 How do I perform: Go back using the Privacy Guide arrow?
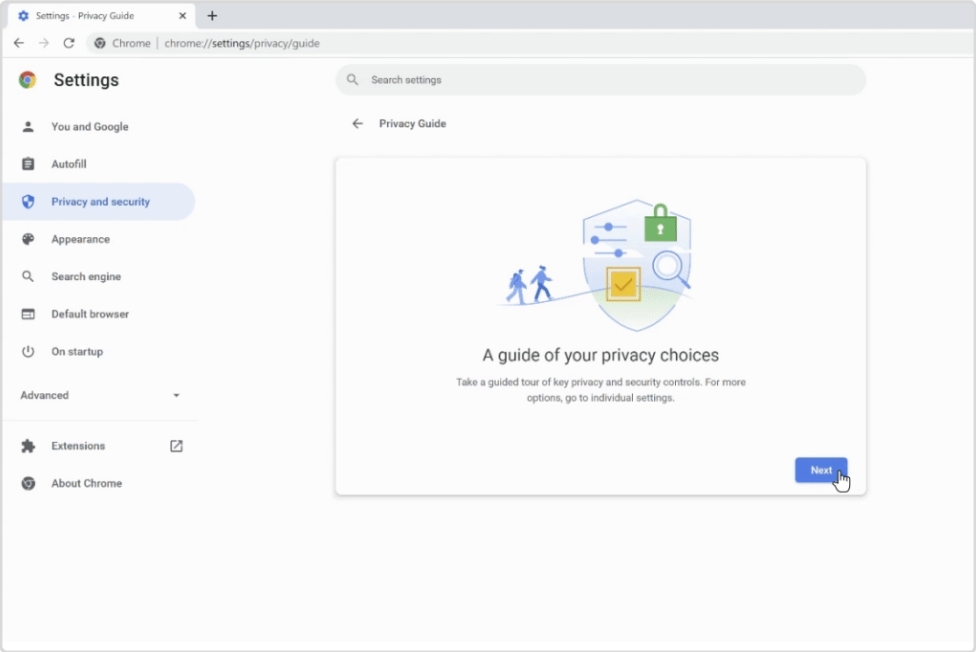tap(357, 123)
